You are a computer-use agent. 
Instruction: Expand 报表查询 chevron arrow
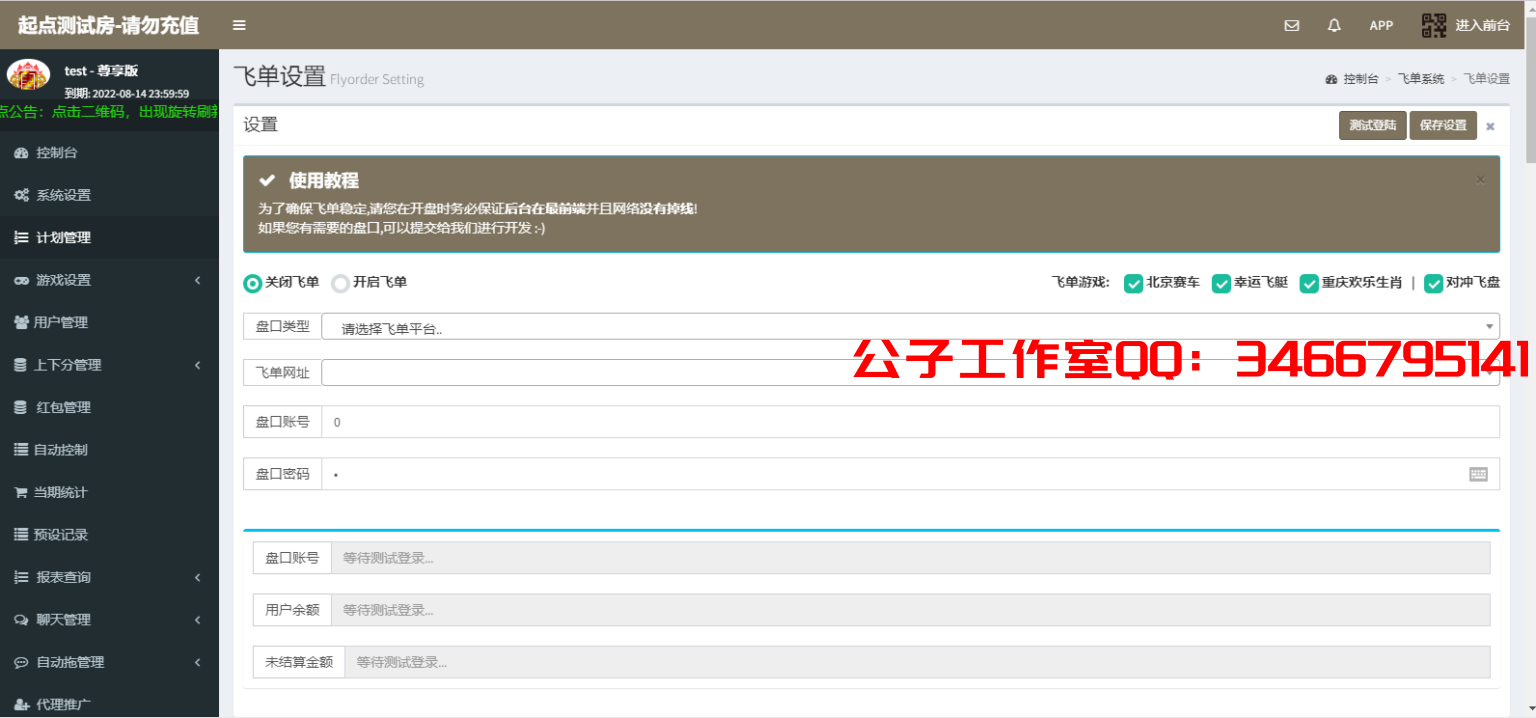(x=198, y=577)
